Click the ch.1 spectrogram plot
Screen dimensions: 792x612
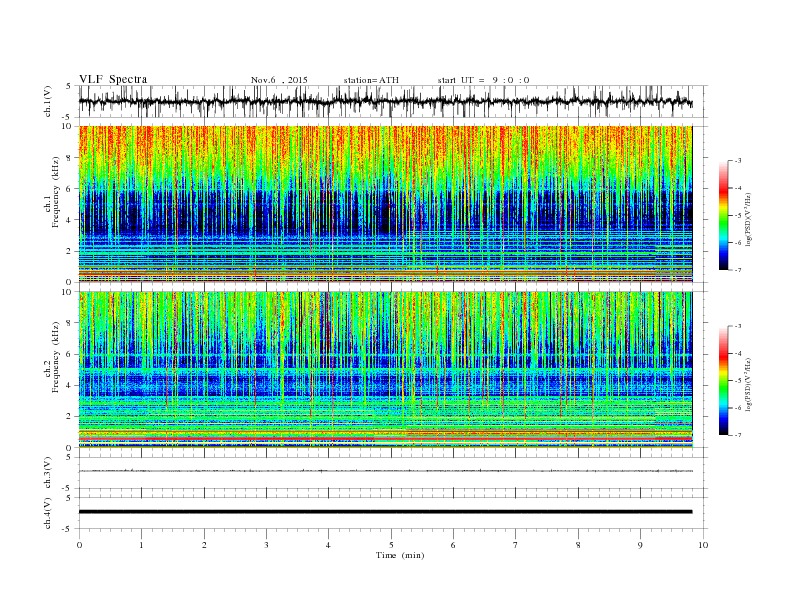tap(385, 204)
